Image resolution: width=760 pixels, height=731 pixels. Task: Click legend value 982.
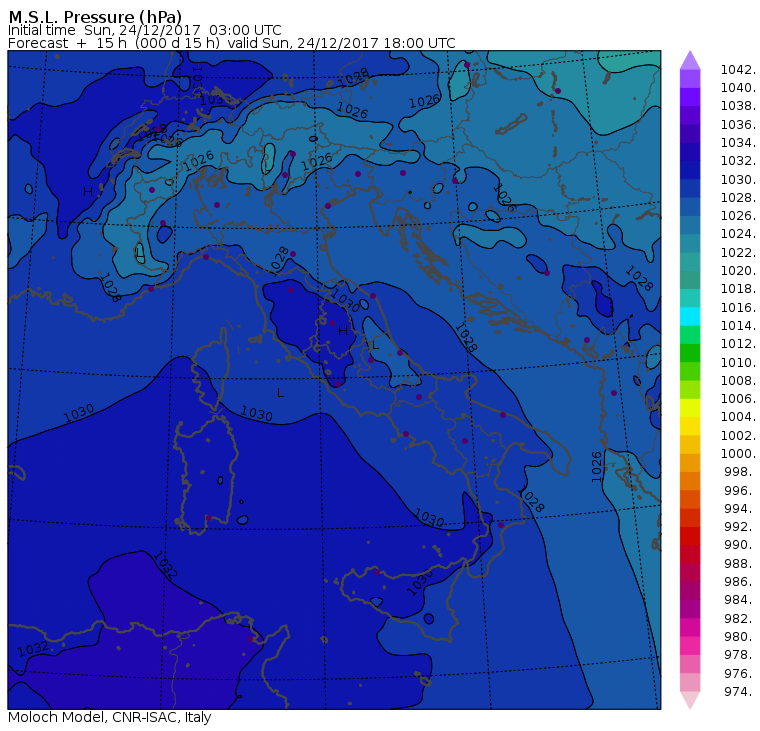tap(740, 618)
